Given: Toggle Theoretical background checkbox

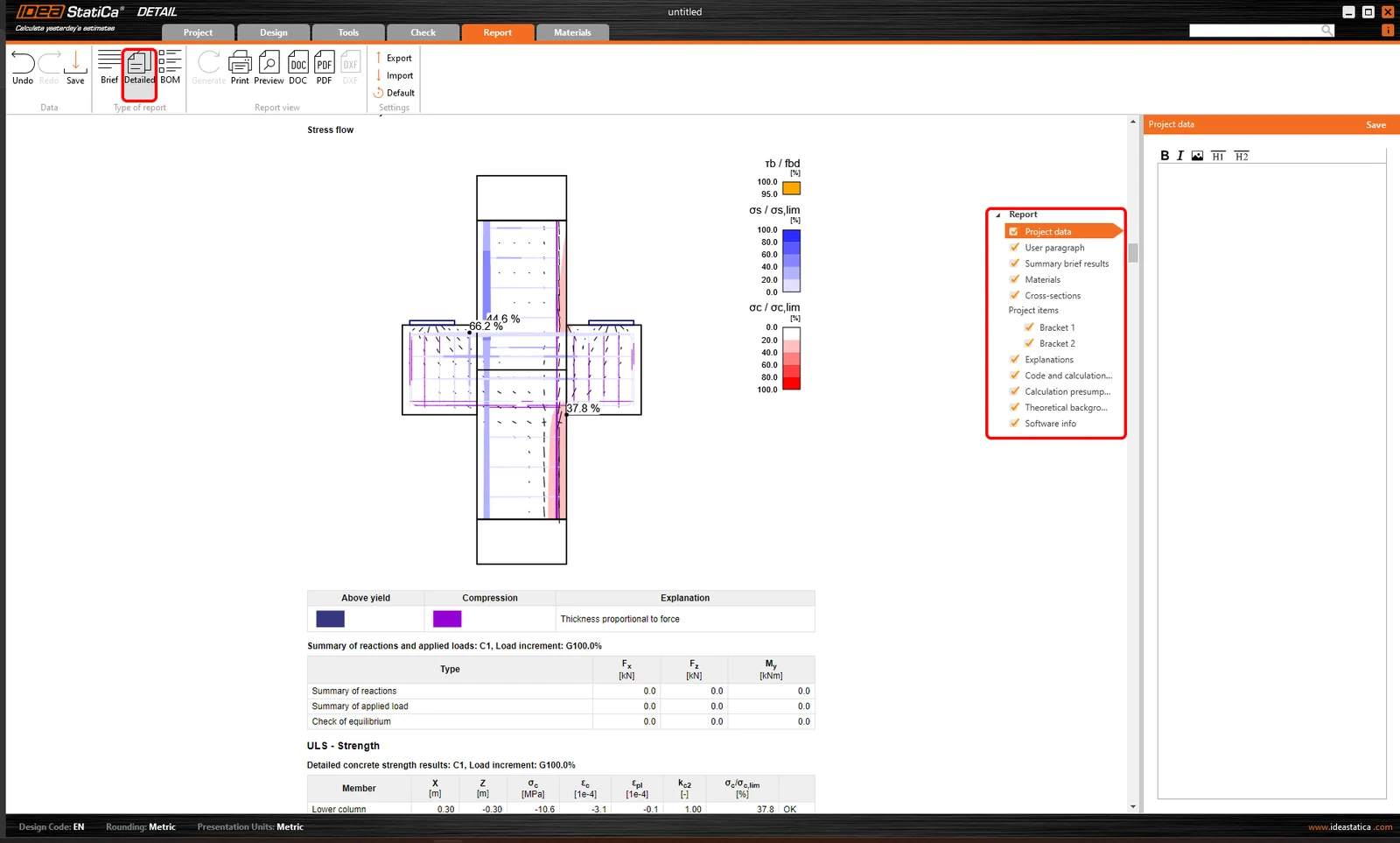Looking at the screenshot, I should [1014, 407].
